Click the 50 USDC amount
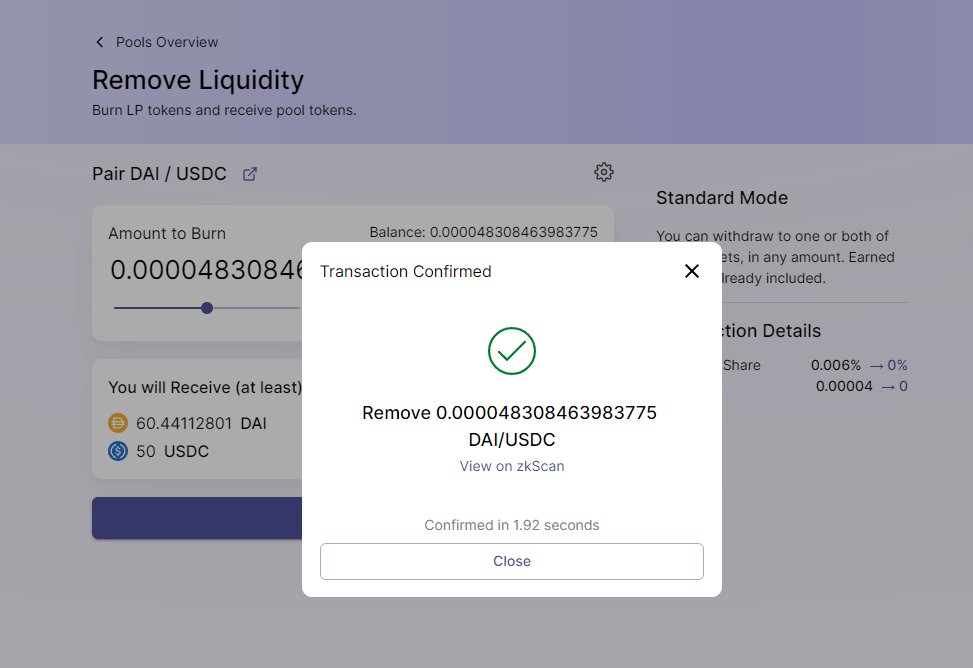The image size is (973, 668). pos(172,451)
